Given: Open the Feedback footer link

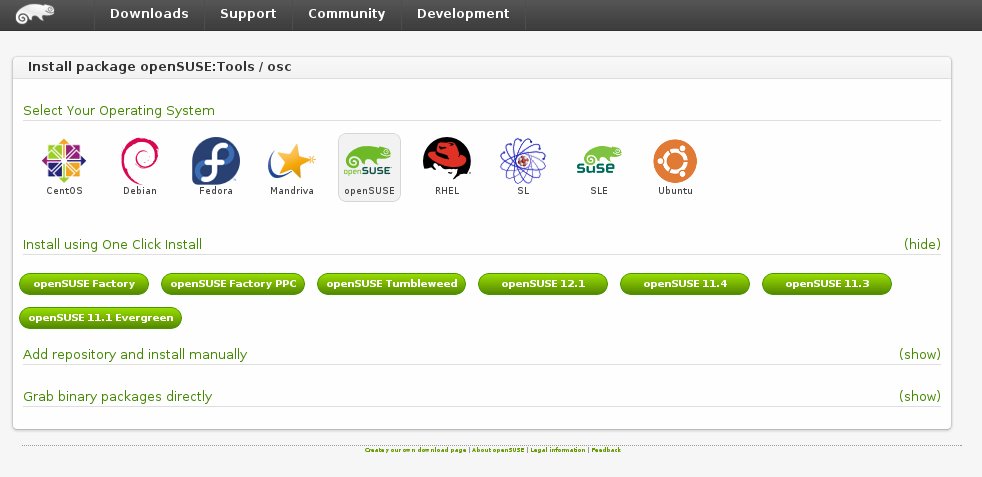Looking at the screenshot, I should pos(606,450).
